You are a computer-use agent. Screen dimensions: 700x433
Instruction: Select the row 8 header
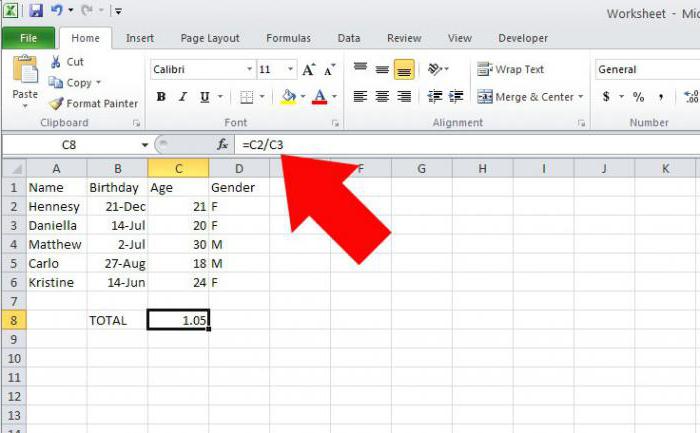point(14,321)
